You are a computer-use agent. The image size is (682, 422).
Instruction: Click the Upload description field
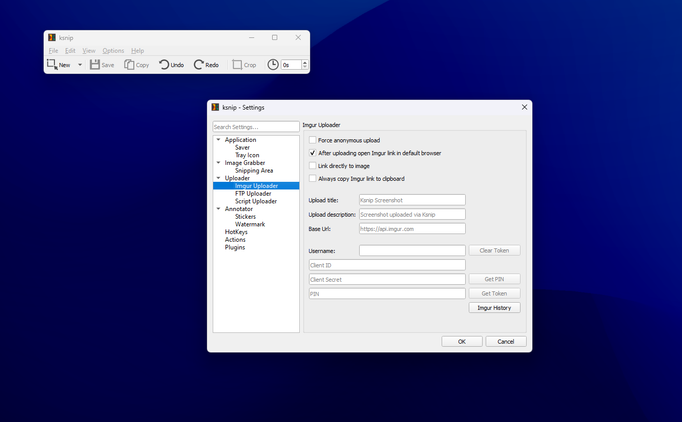412,214
